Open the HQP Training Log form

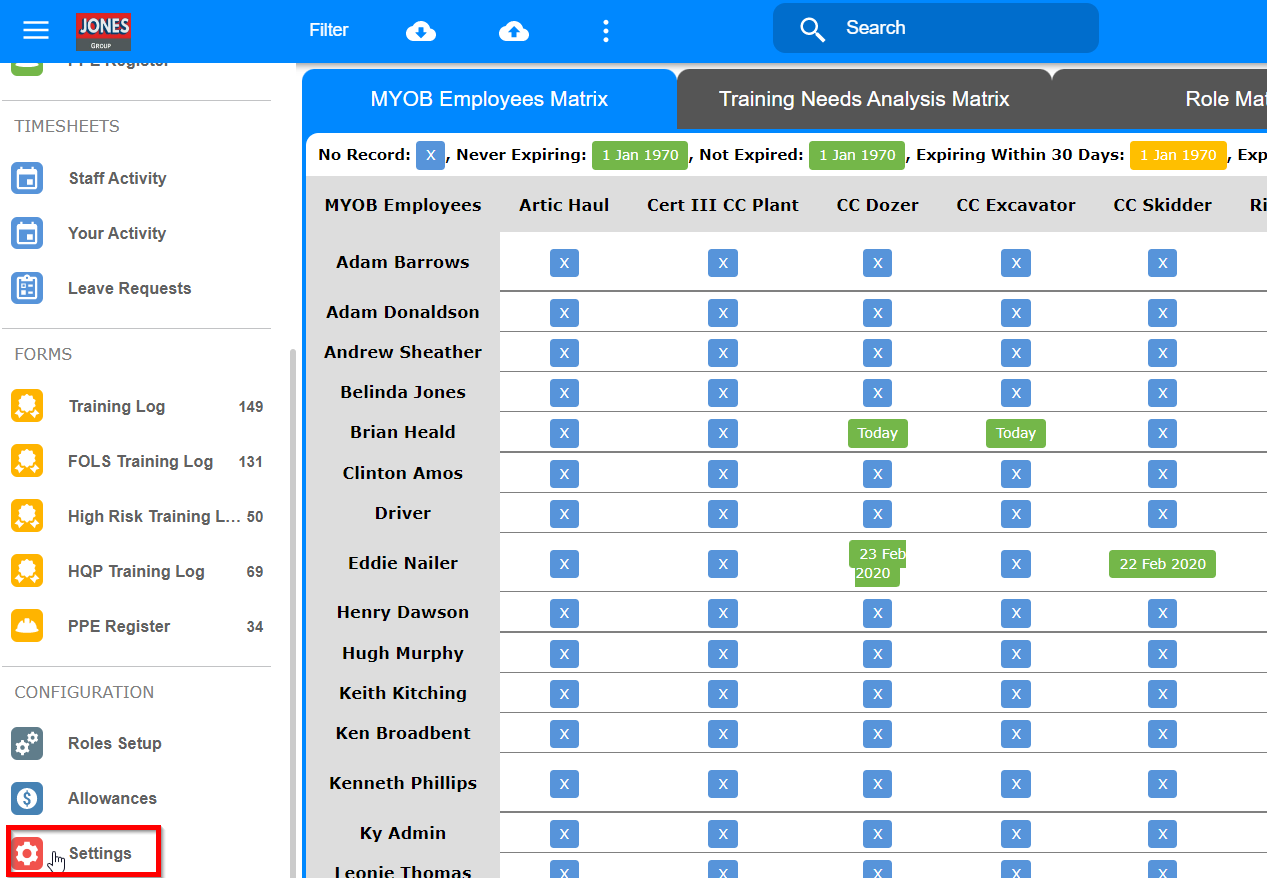coord(136,572)
